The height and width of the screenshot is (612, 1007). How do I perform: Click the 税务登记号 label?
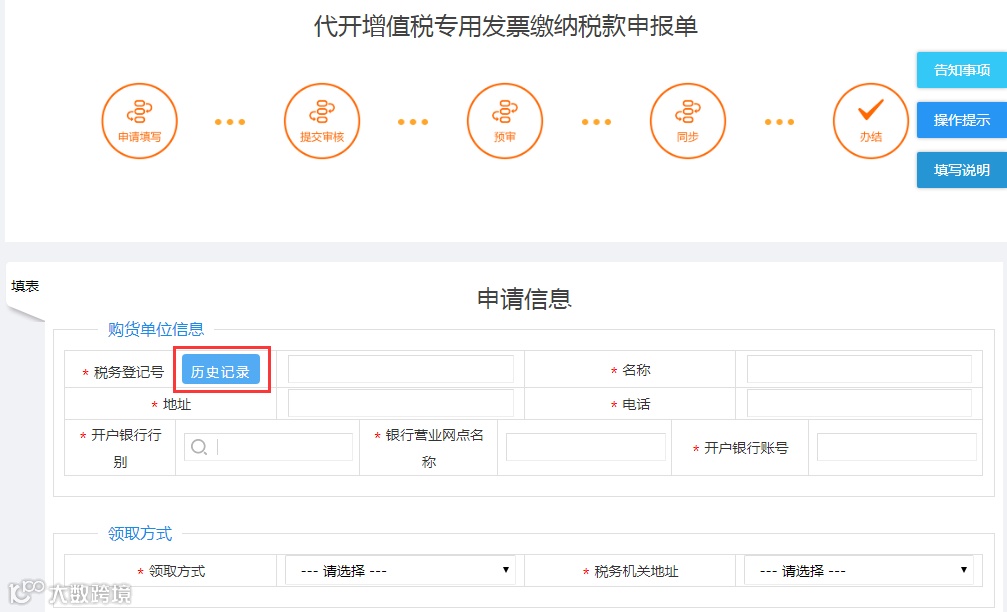[128, 372]
